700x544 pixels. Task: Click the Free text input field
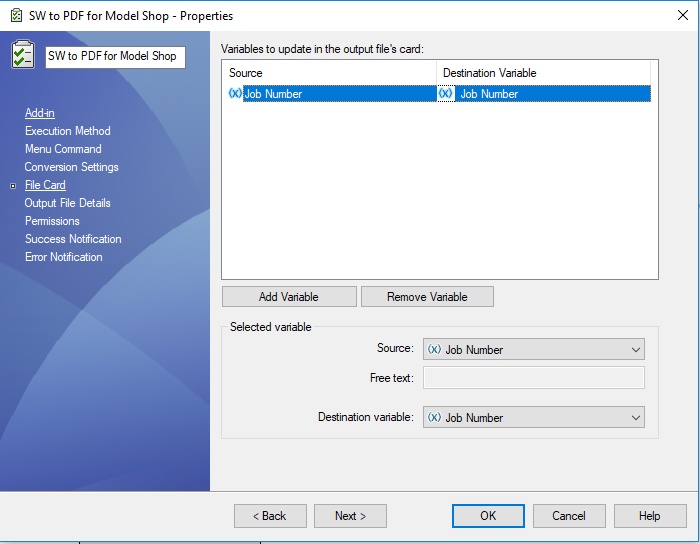[534, 378]
